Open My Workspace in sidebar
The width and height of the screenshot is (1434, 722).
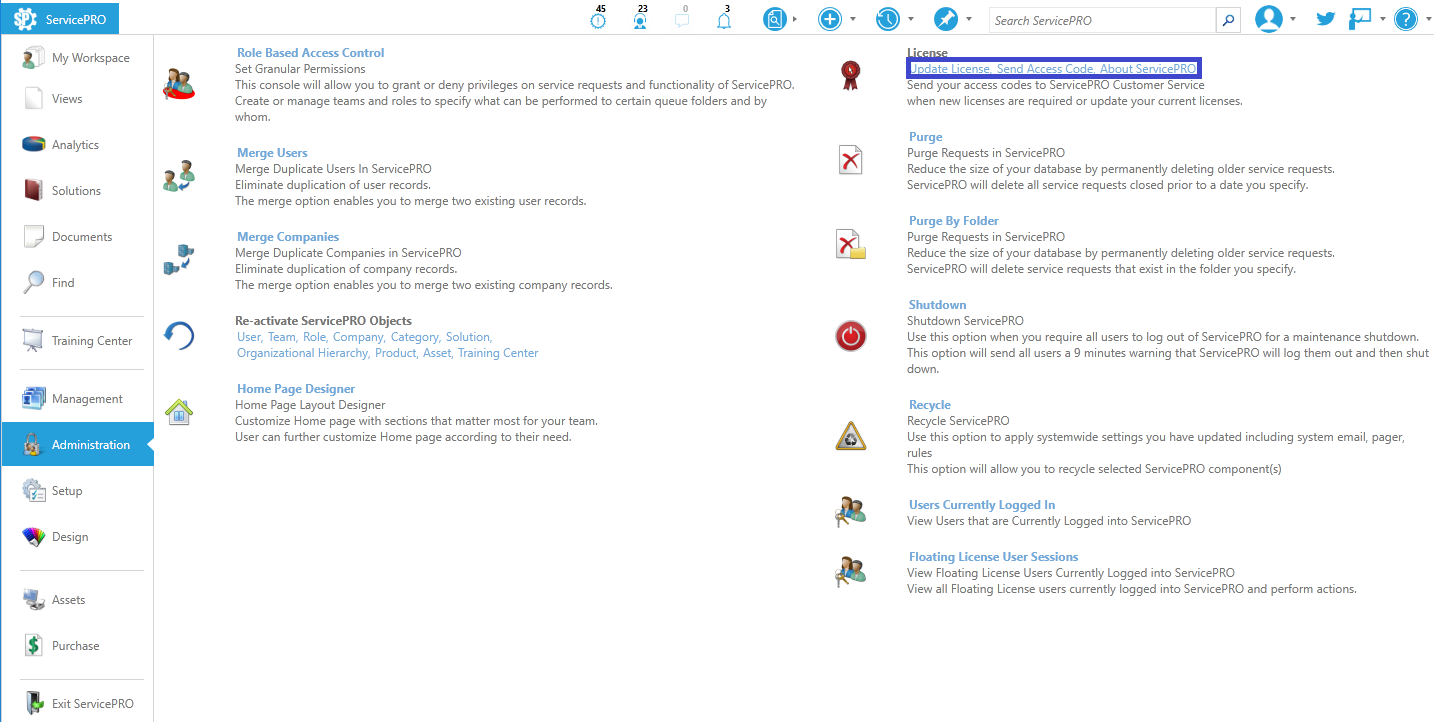pyautogui.click(x=77, y=58)
